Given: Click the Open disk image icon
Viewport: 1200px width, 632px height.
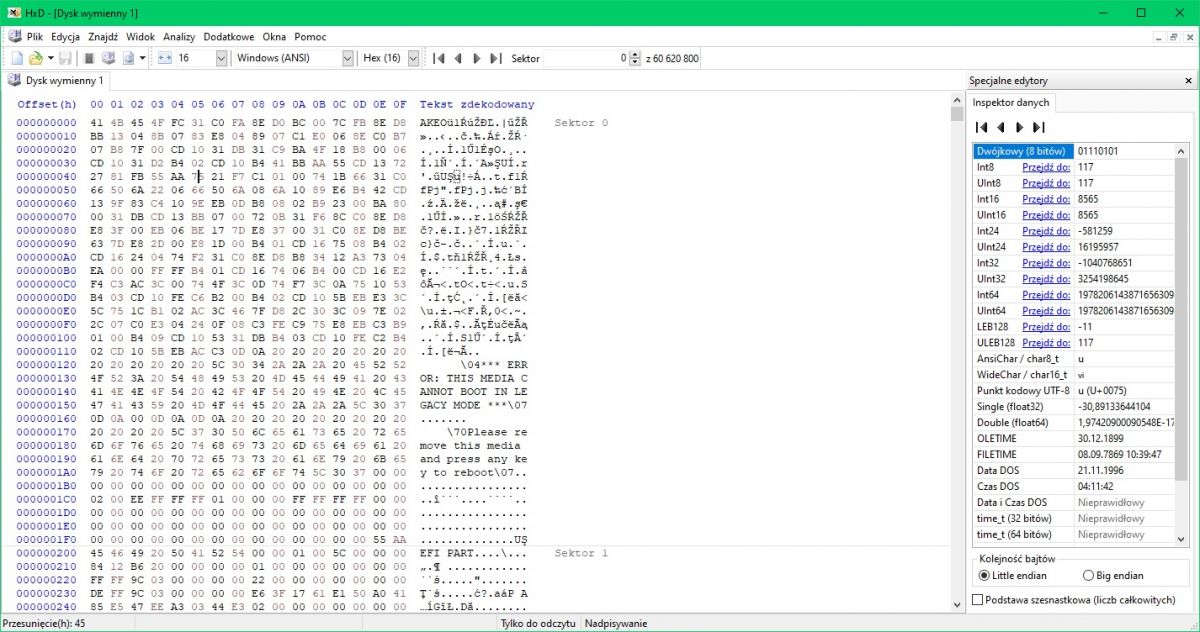Looking at the screenshot, I should coord(129,58).
